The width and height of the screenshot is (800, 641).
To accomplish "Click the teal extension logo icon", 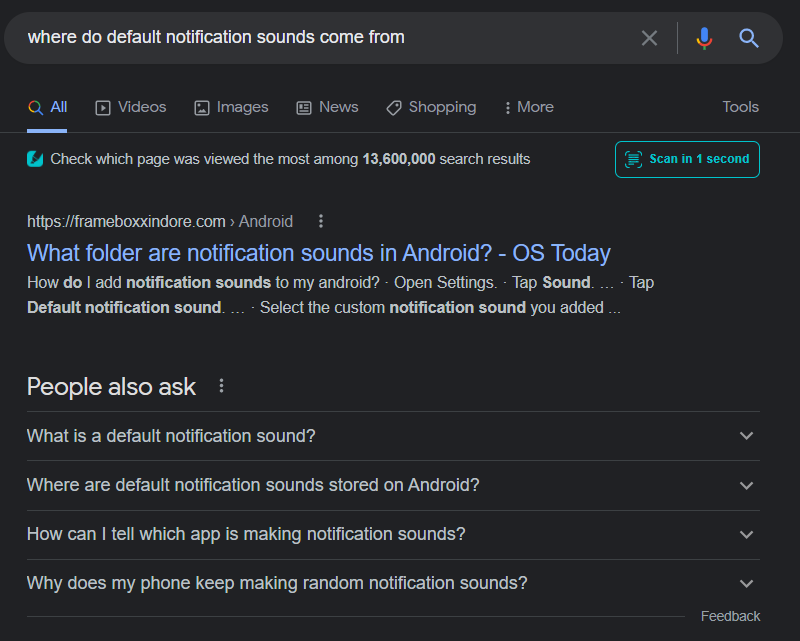I will 35,159.
